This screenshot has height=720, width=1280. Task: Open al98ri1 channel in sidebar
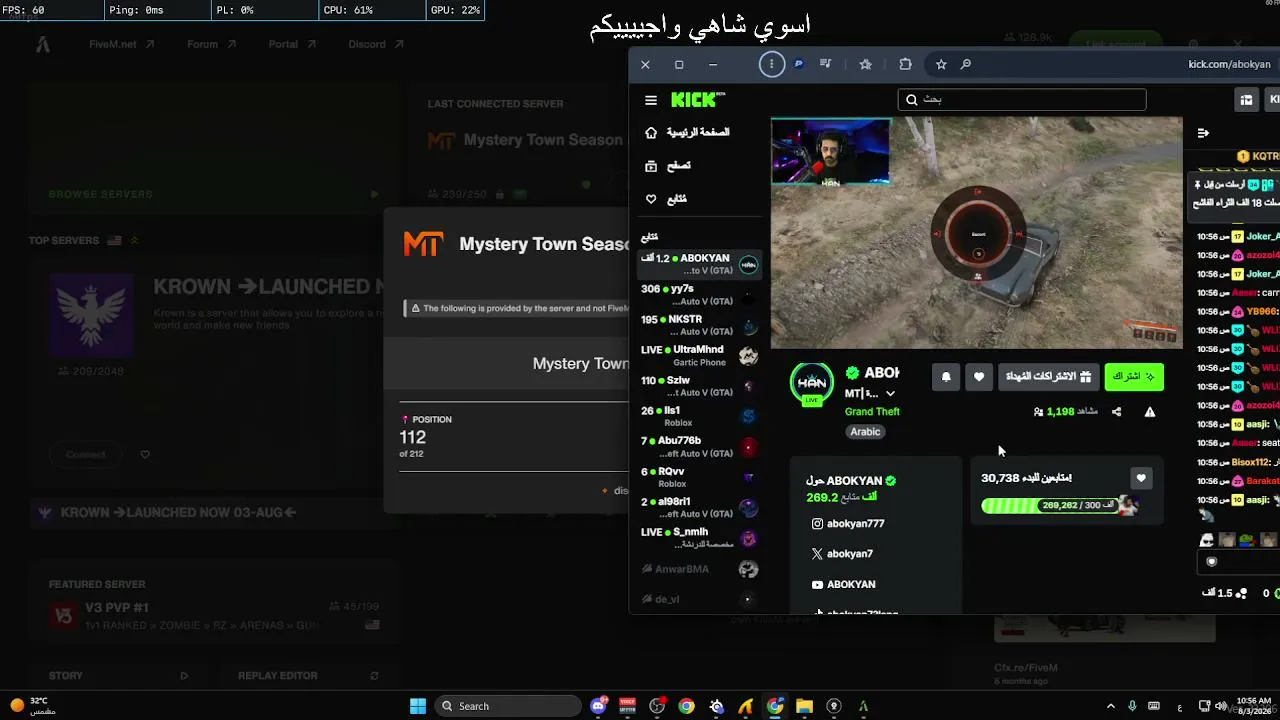(x=700, y=507)
